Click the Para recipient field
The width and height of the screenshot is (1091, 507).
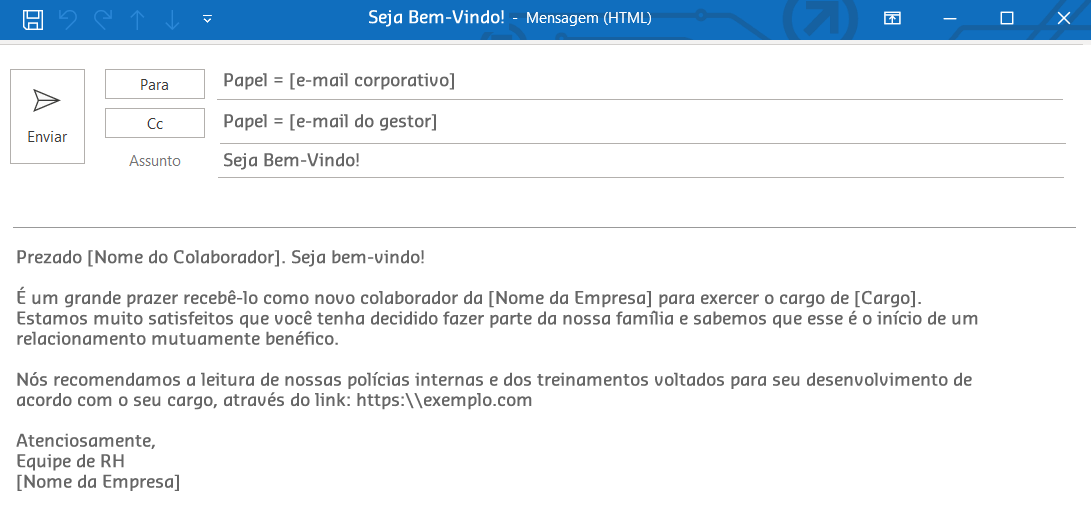pyautogui.click(x=640, y=81)
